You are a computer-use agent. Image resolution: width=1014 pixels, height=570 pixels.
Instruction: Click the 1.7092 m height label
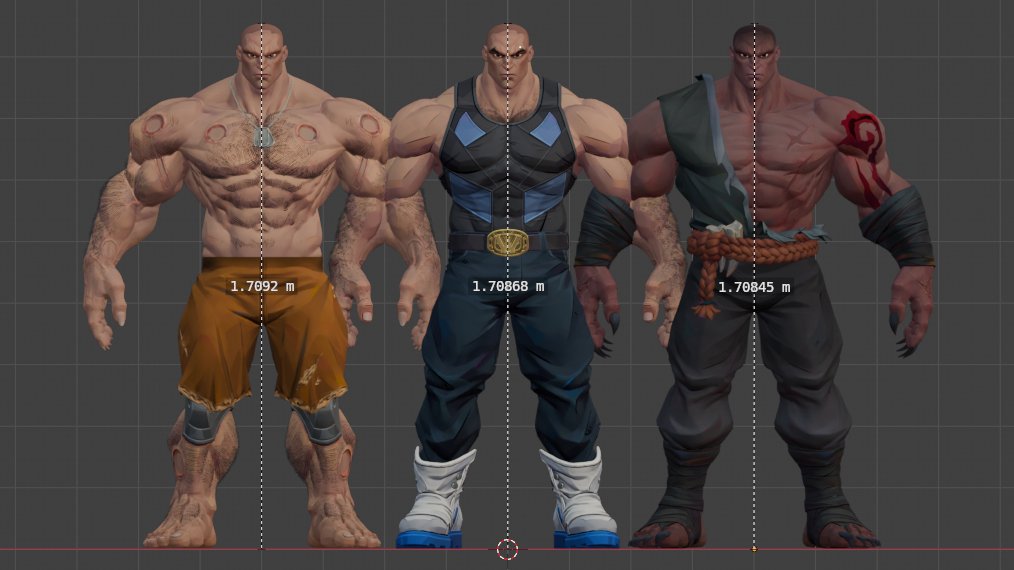pyautogui.click(x=262, y=286)
